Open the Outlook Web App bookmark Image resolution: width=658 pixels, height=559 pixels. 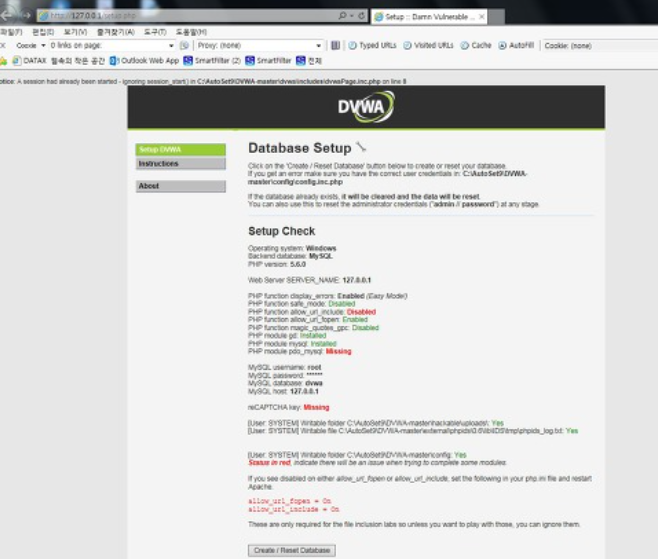point(144,61)
